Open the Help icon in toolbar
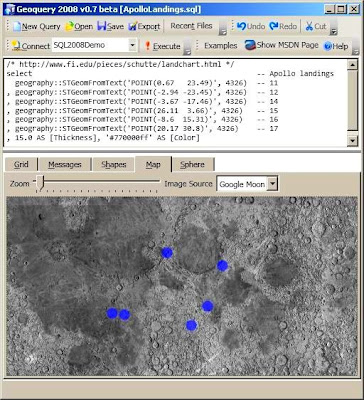 328,46
